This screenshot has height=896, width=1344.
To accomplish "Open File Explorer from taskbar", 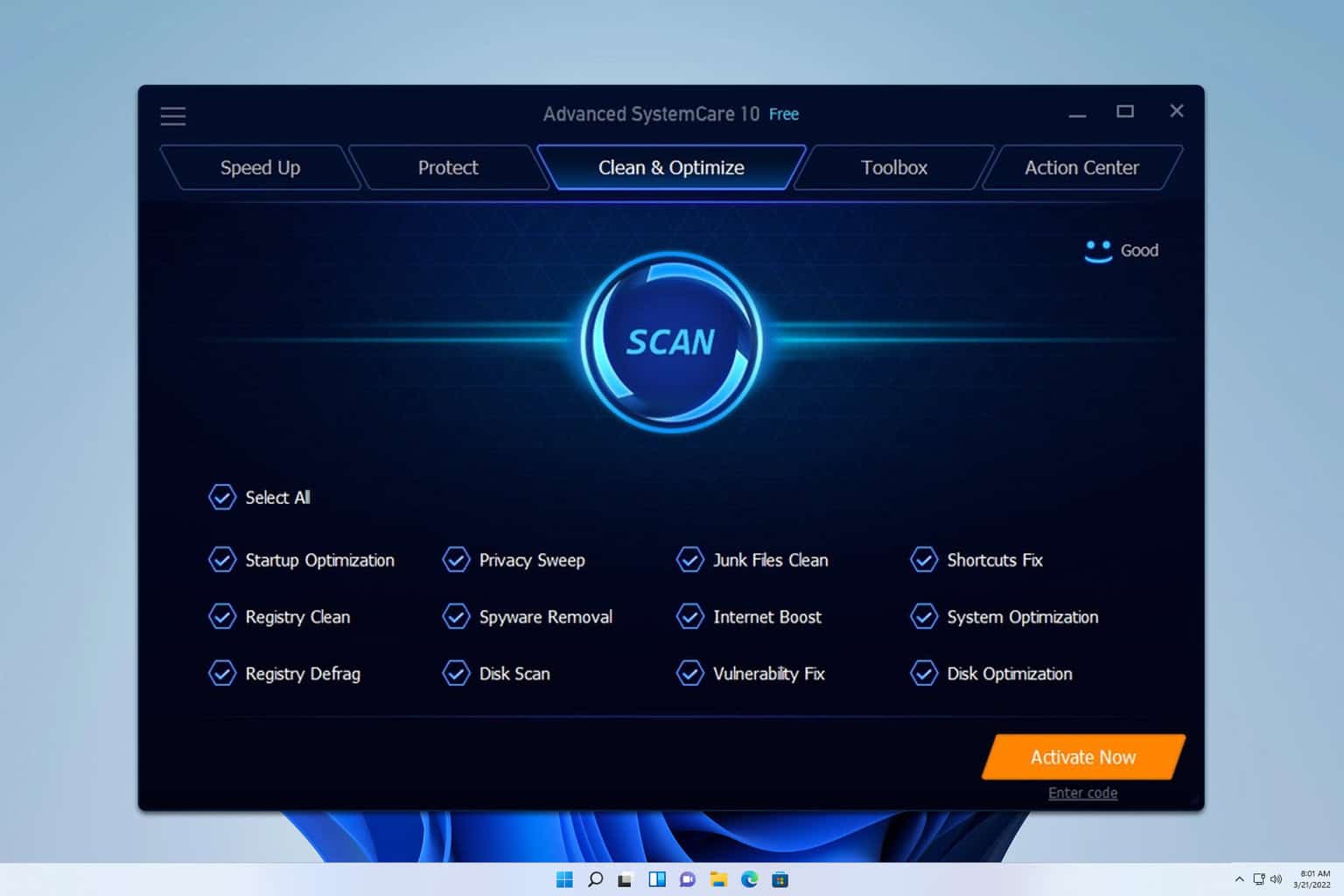I will tap(718, 879).
